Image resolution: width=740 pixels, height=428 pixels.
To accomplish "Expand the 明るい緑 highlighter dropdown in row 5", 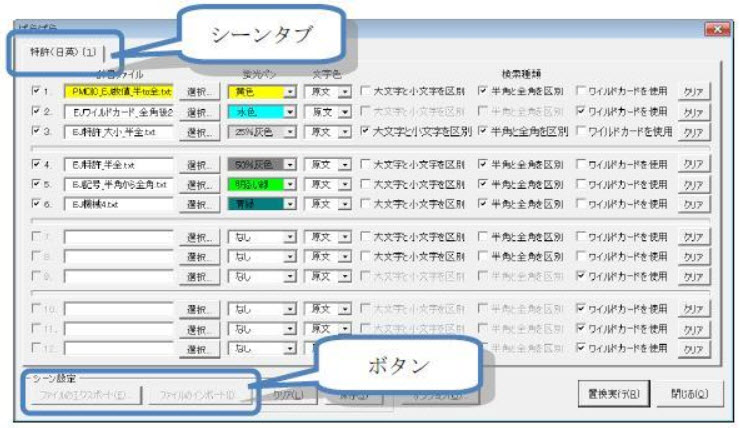I will coord(290,184).
